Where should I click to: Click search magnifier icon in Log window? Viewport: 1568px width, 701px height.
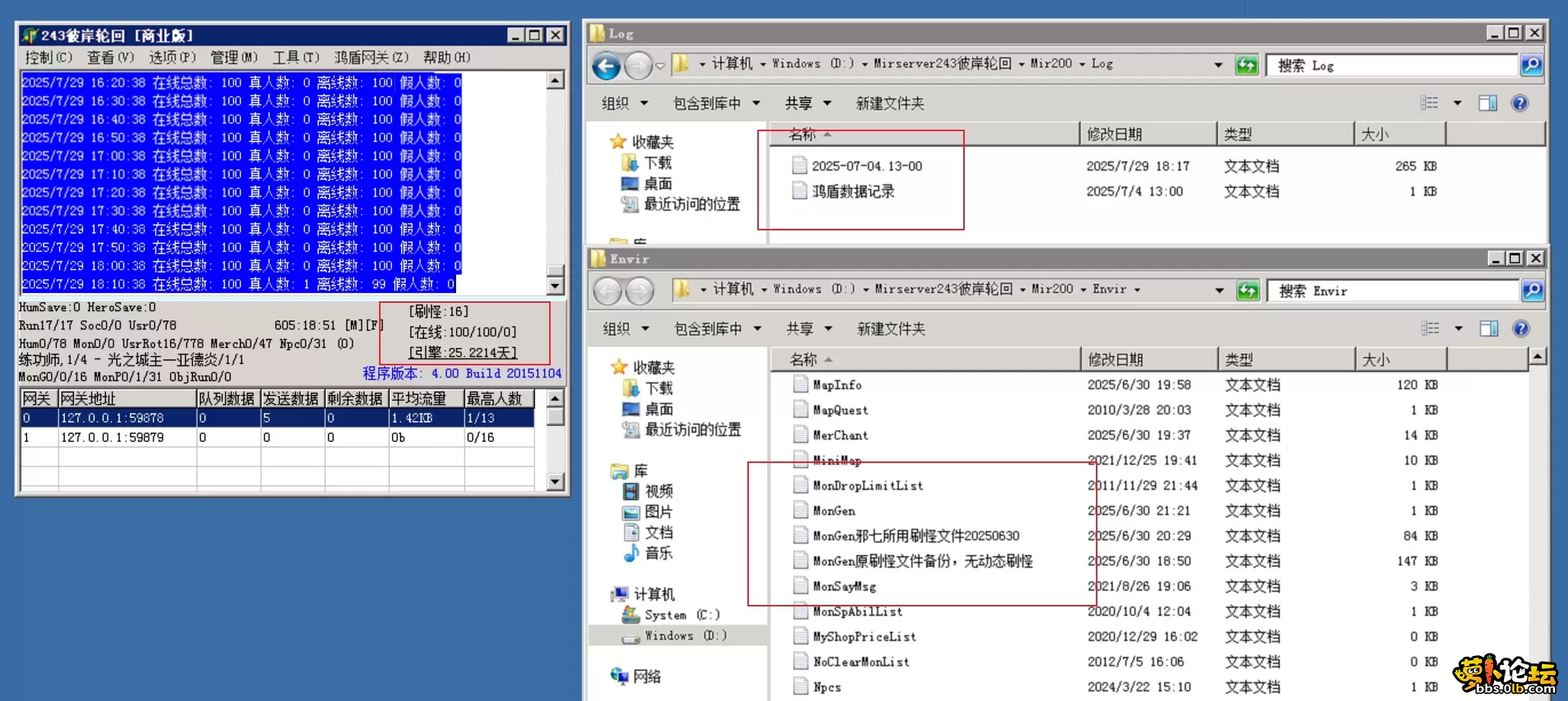click(1531, 66)
